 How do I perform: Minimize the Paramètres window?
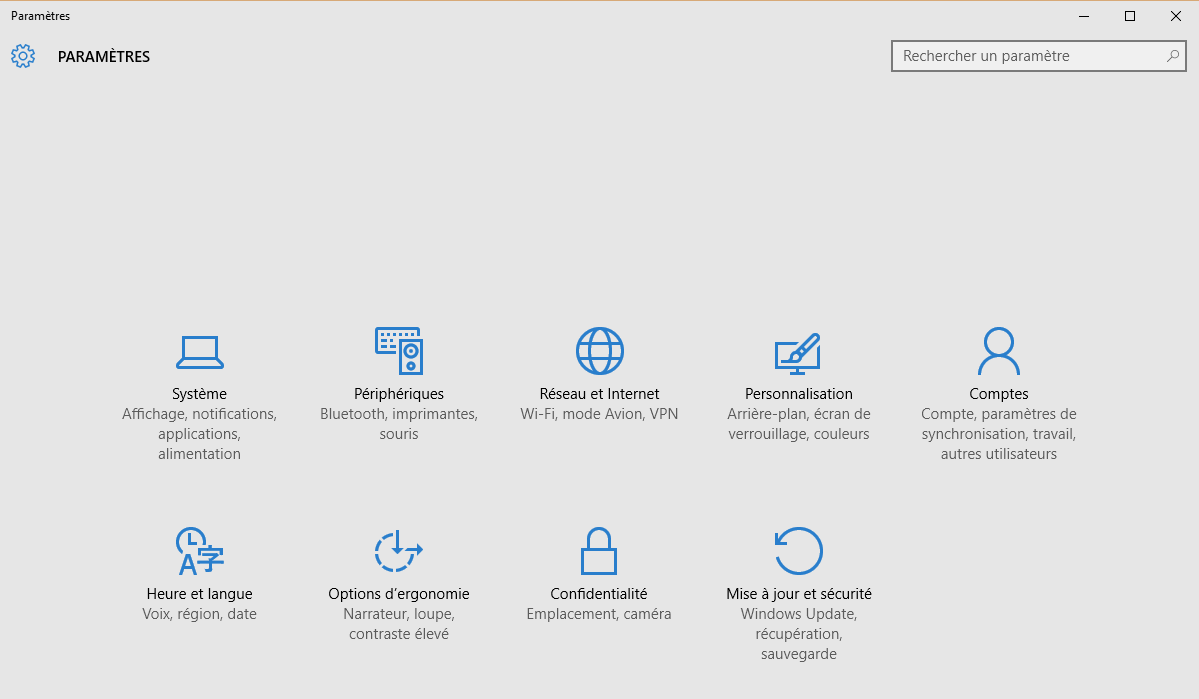point(1084,16)
